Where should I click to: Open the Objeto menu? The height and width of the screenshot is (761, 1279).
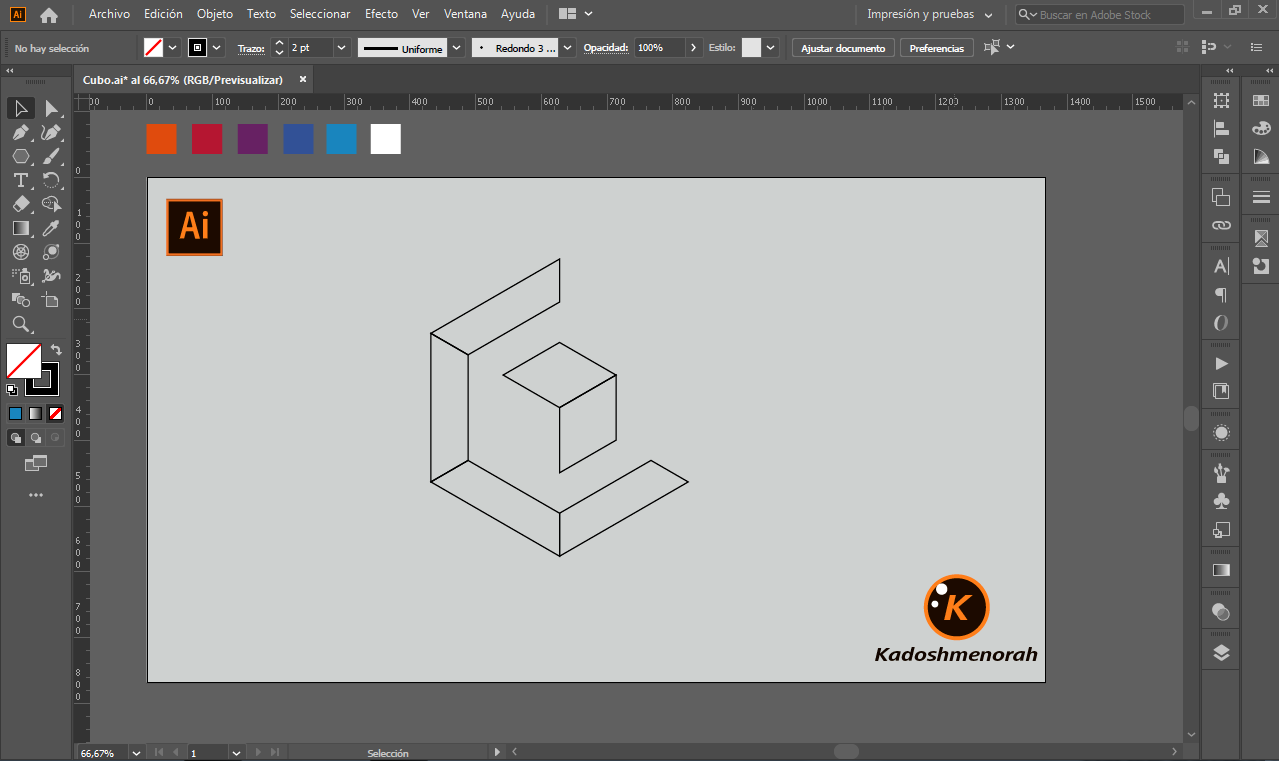[x=215, y=14]
